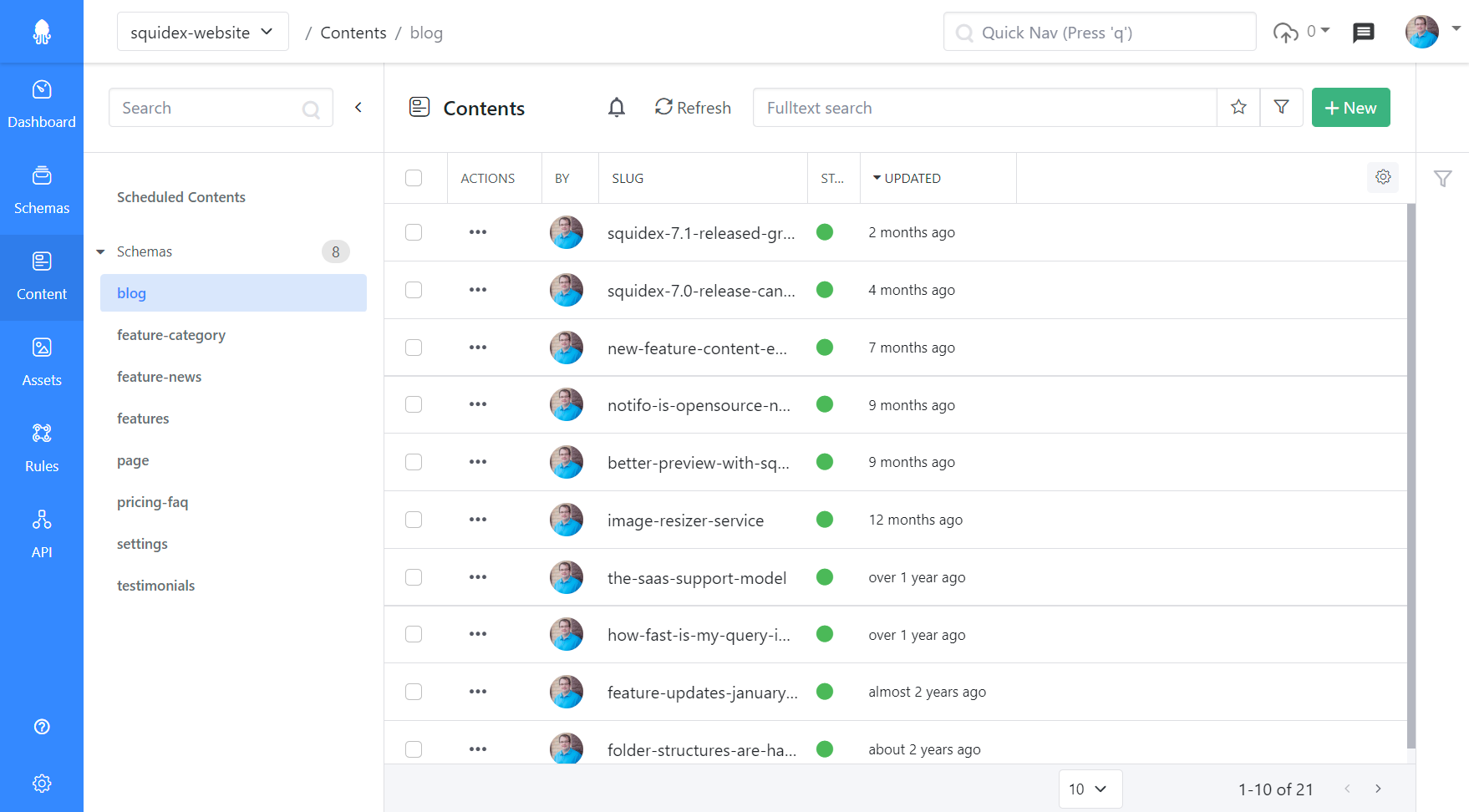Image resolution: width=1469 pixels, height=812 pixels.
Task: Open the profile dropdown caret
Action: tap(1456, 28)
